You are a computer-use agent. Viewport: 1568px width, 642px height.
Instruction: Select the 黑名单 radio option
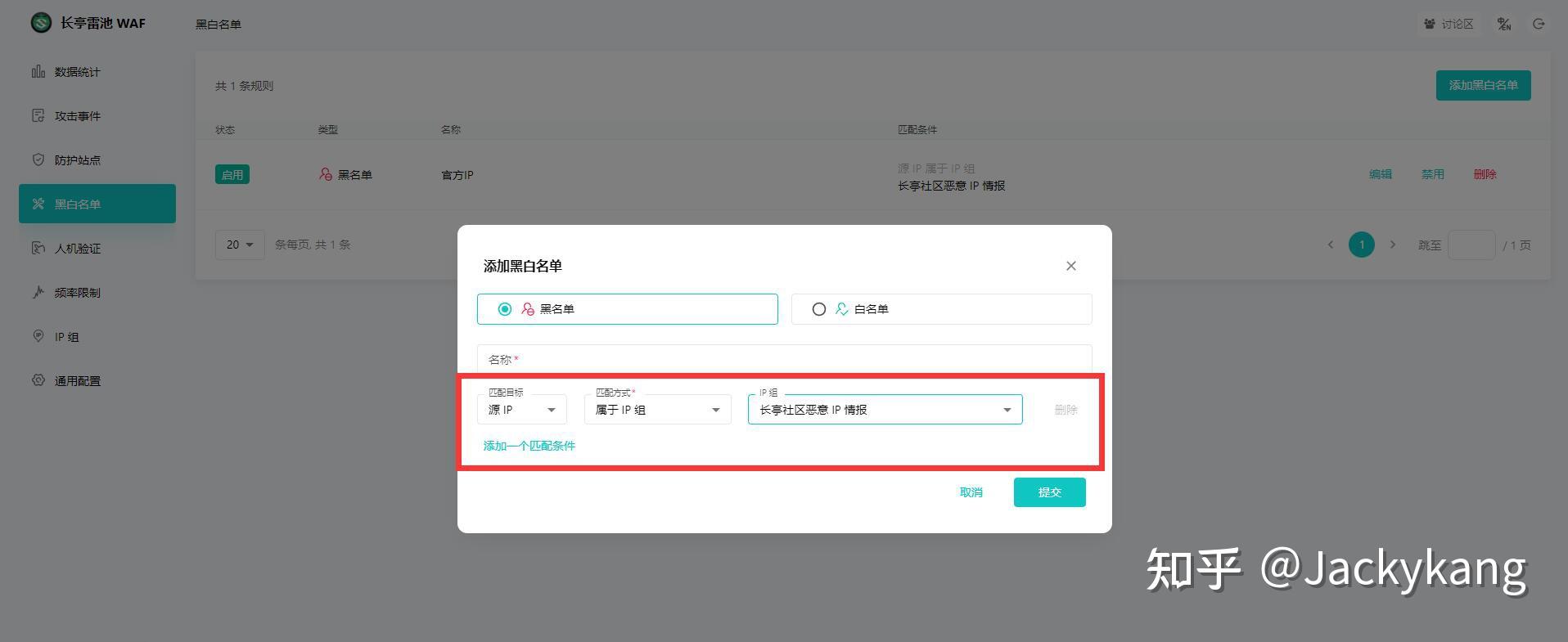pos(505,309)
